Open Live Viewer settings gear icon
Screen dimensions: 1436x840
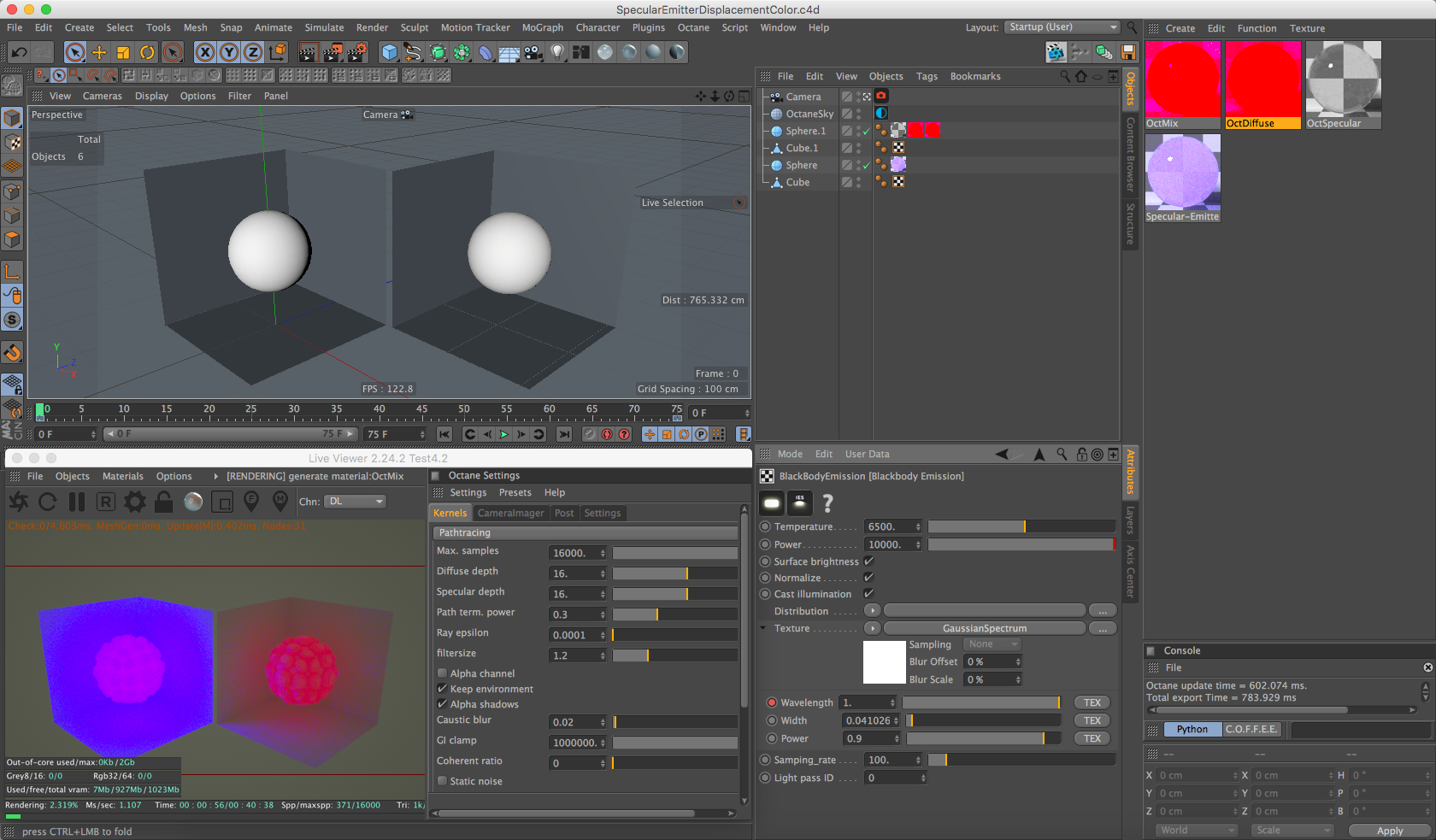134,502
